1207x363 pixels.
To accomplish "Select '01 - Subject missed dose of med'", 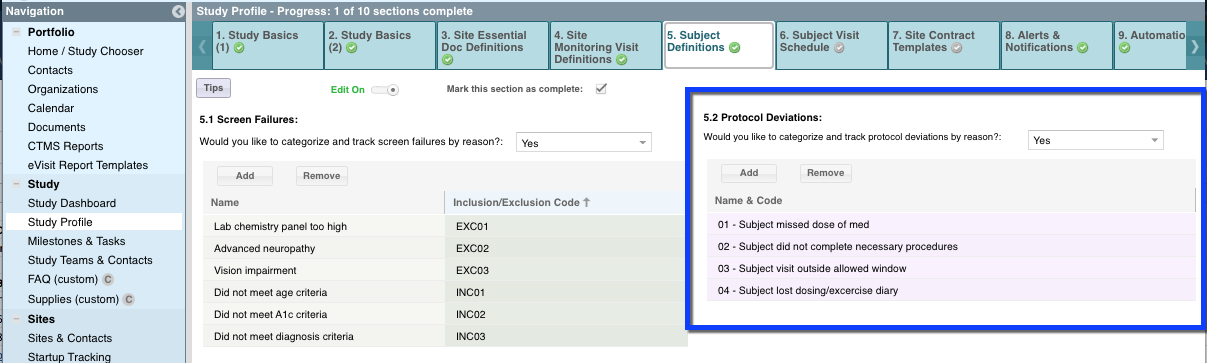I will (x=952, y=224).
